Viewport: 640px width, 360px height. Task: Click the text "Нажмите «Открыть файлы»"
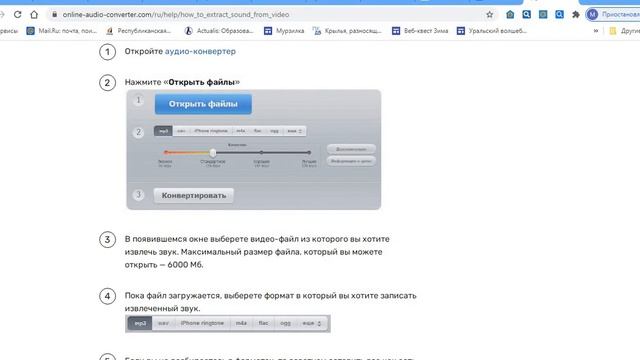coord(182,82)
